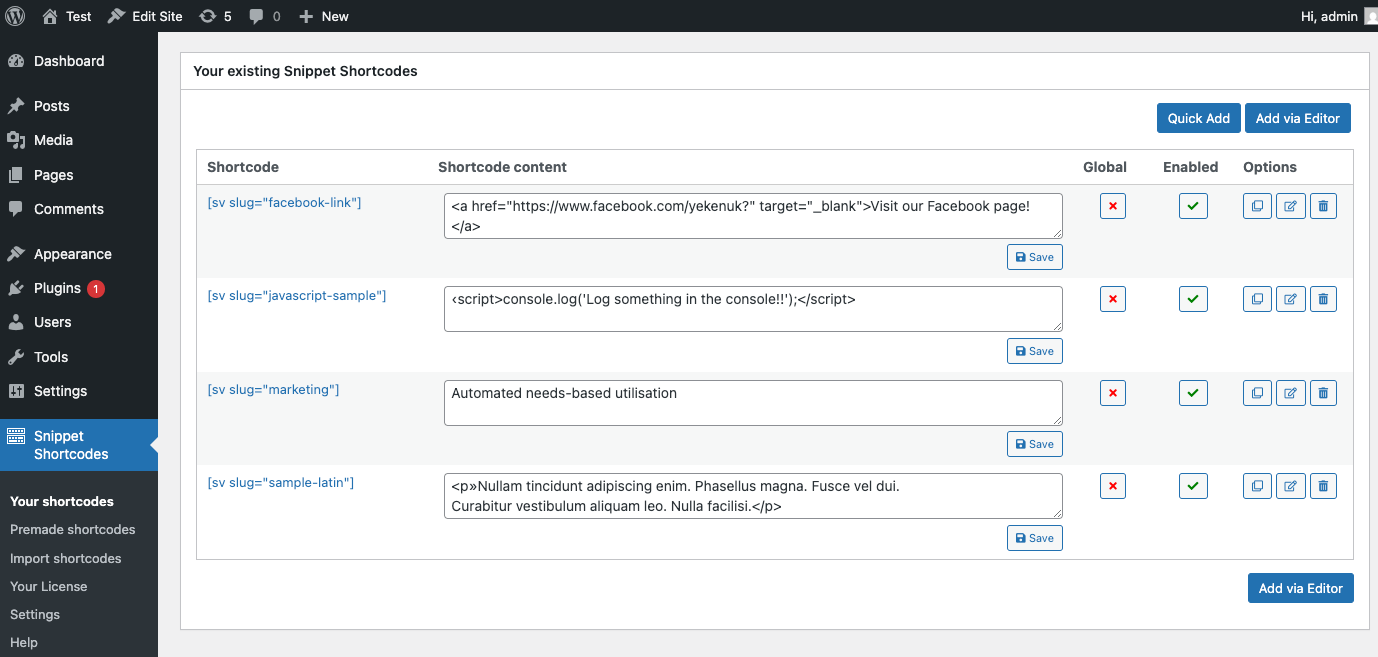Edit the facebook-link shortcode in editor
This screenshot has width=1378, height=657.
1290,206
